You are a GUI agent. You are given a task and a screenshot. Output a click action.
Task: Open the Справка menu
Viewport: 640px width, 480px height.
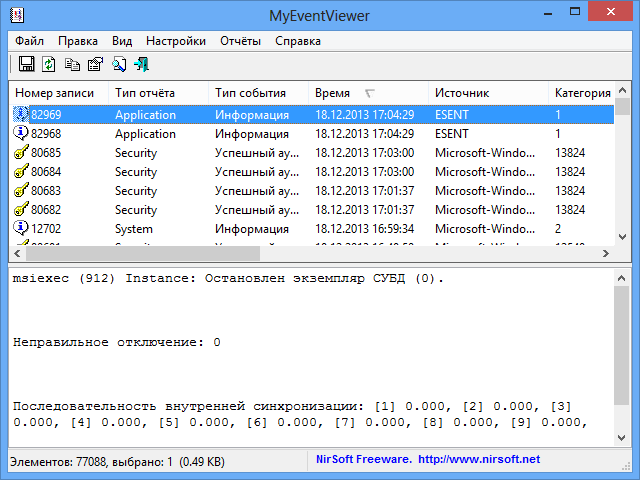(298, 41)
